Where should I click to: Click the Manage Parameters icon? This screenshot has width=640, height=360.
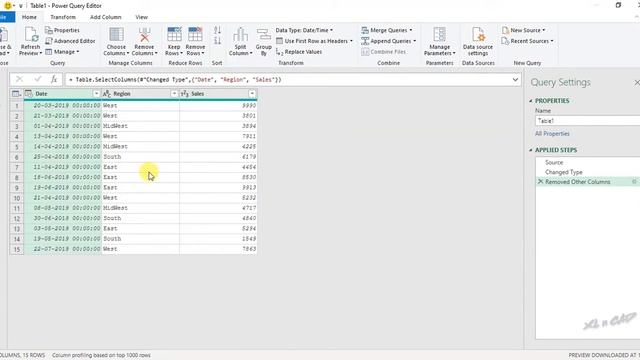coord(440,35)
